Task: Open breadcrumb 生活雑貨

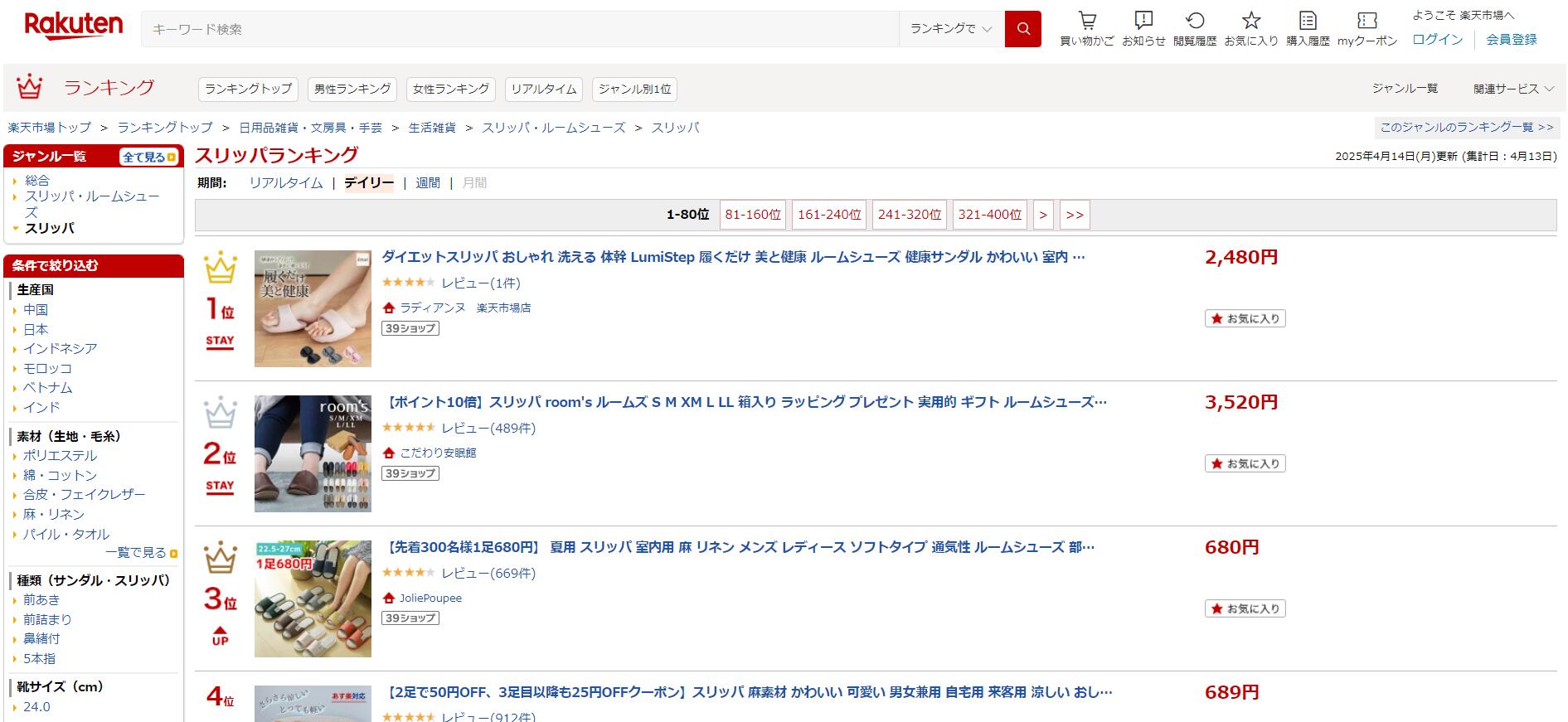Action: (x=432, y=128)
